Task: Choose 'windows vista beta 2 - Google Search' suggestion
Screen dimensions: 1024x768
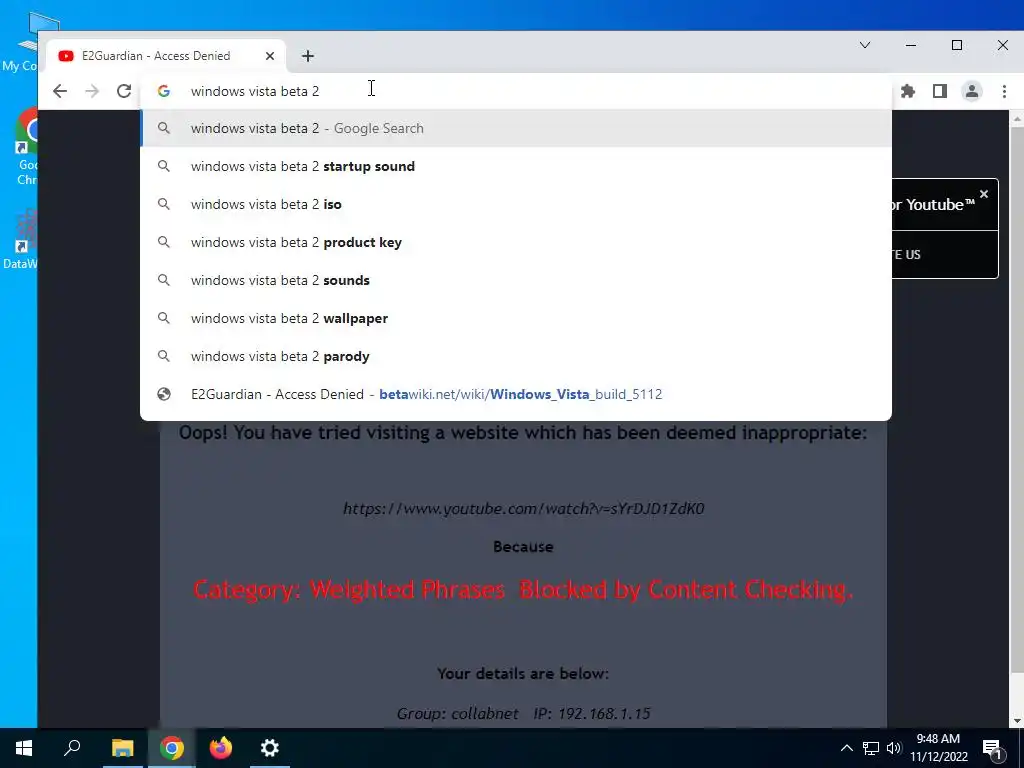Action: (516, 129)
